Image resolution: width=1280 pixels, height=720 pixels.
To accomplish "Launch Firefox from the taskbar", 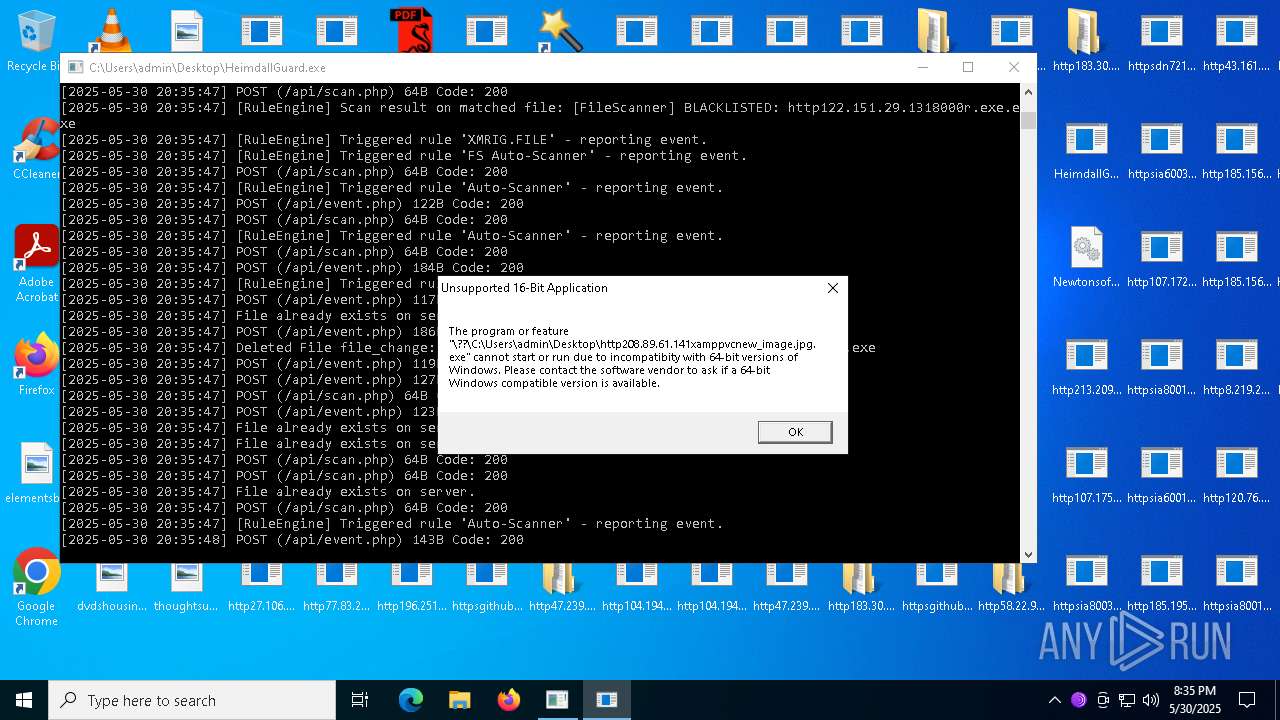I will click(508, 700).
